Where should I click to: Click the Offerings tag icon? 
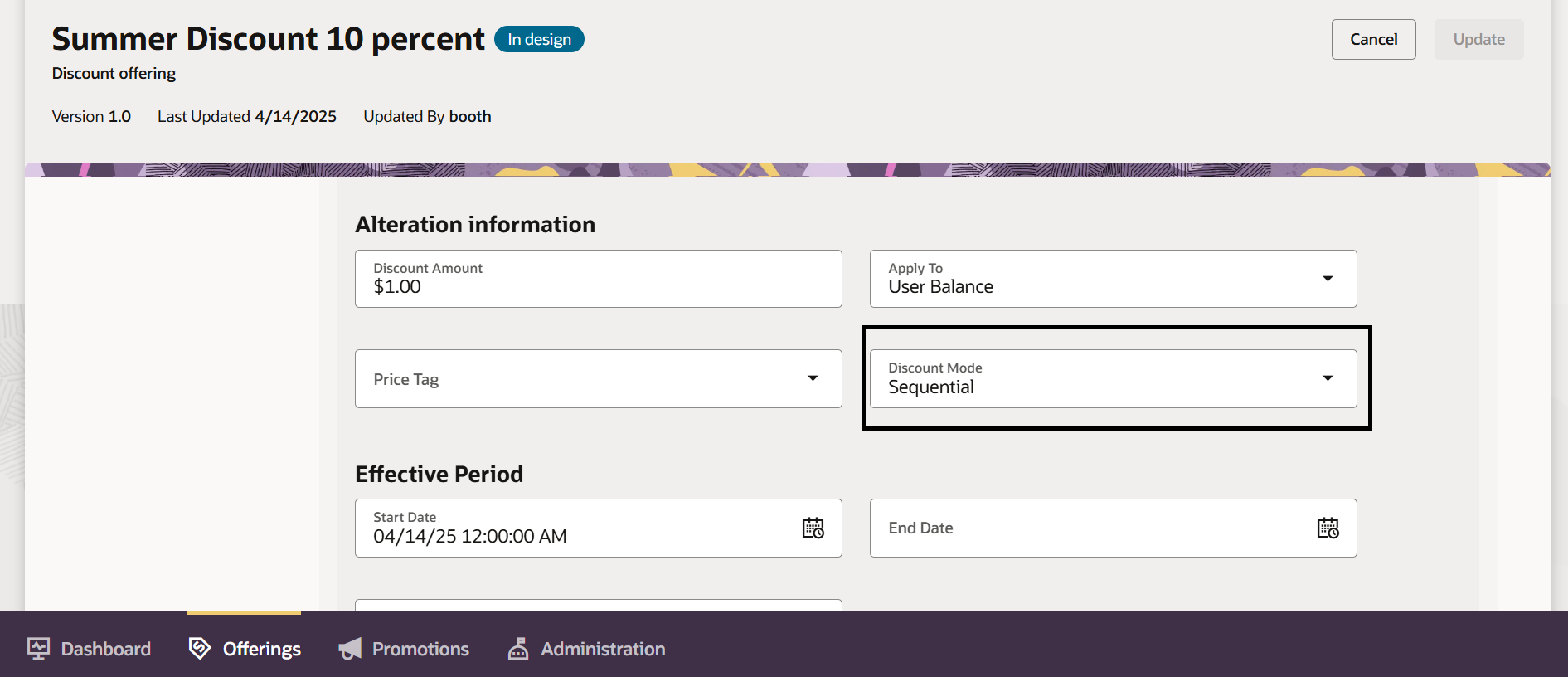pyautogui.click(x=200, y=649)
